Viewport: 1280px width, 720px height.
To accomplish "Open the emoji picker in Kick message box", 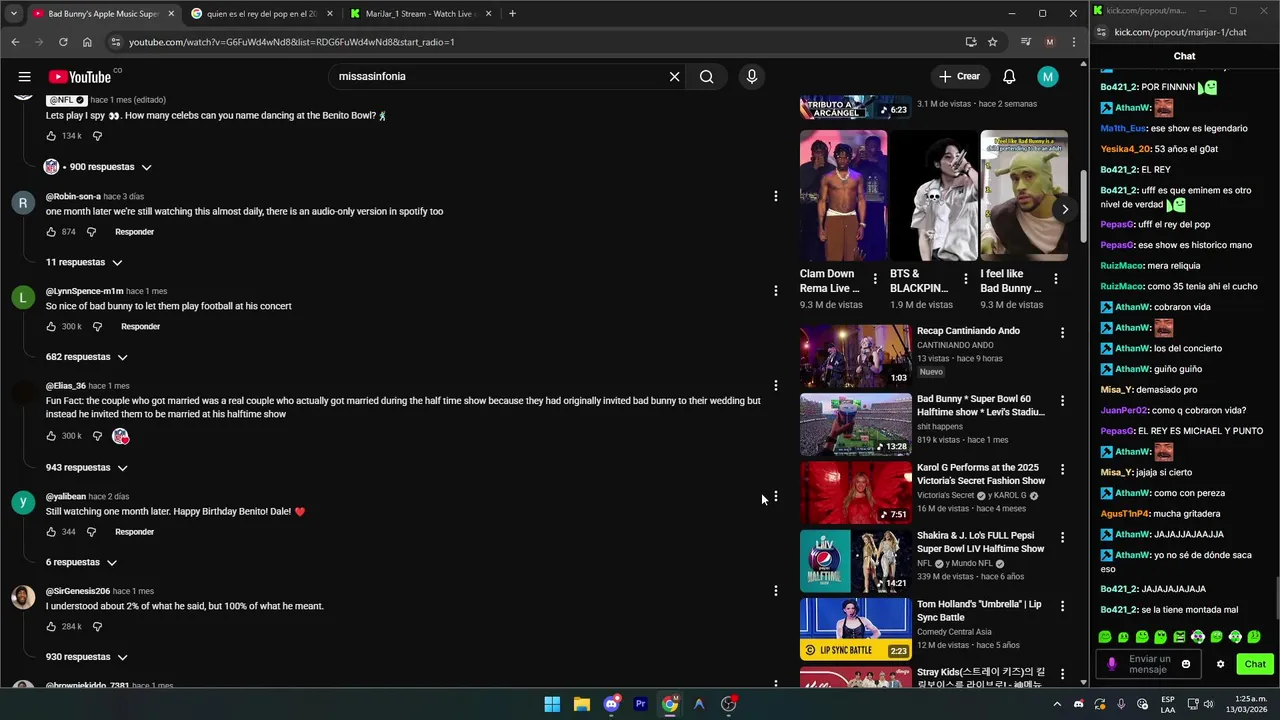I will coord(1186,664).
